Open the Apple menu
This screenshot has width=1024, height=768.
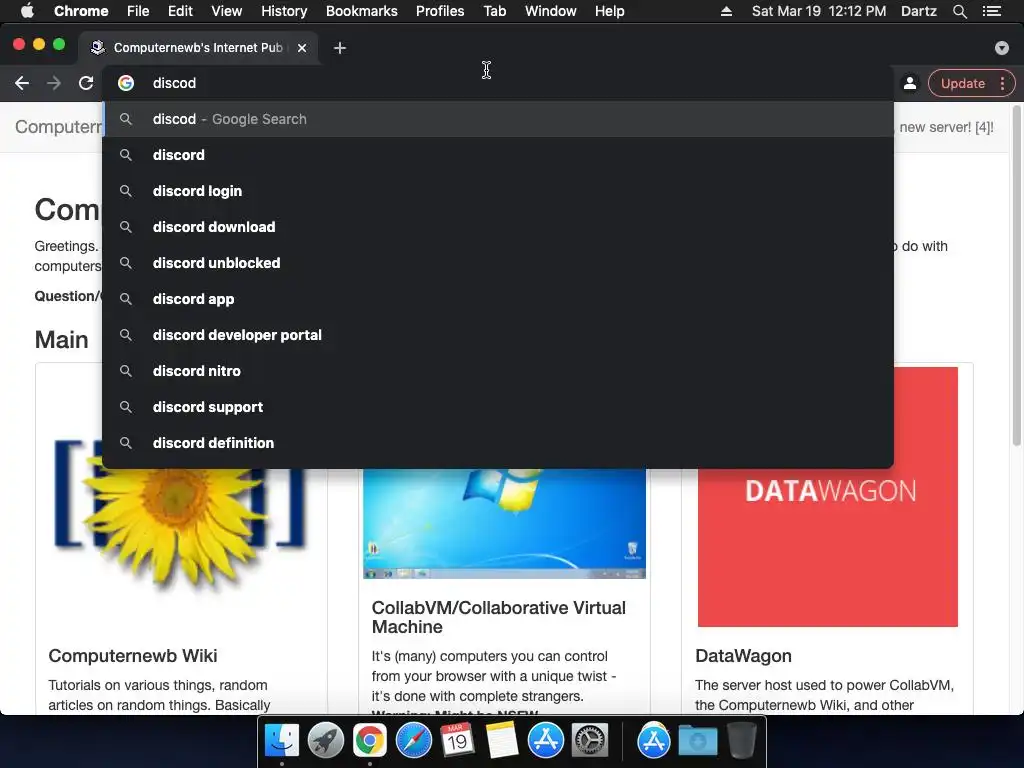pos(27,11)
